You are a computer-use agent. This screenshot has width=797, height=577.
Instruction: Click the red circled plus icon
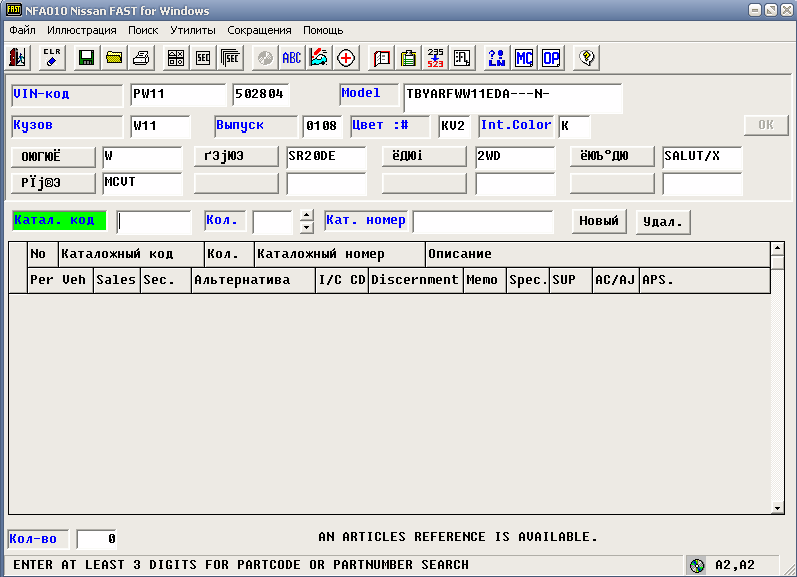pyautogui.click(x=346, y=57)
